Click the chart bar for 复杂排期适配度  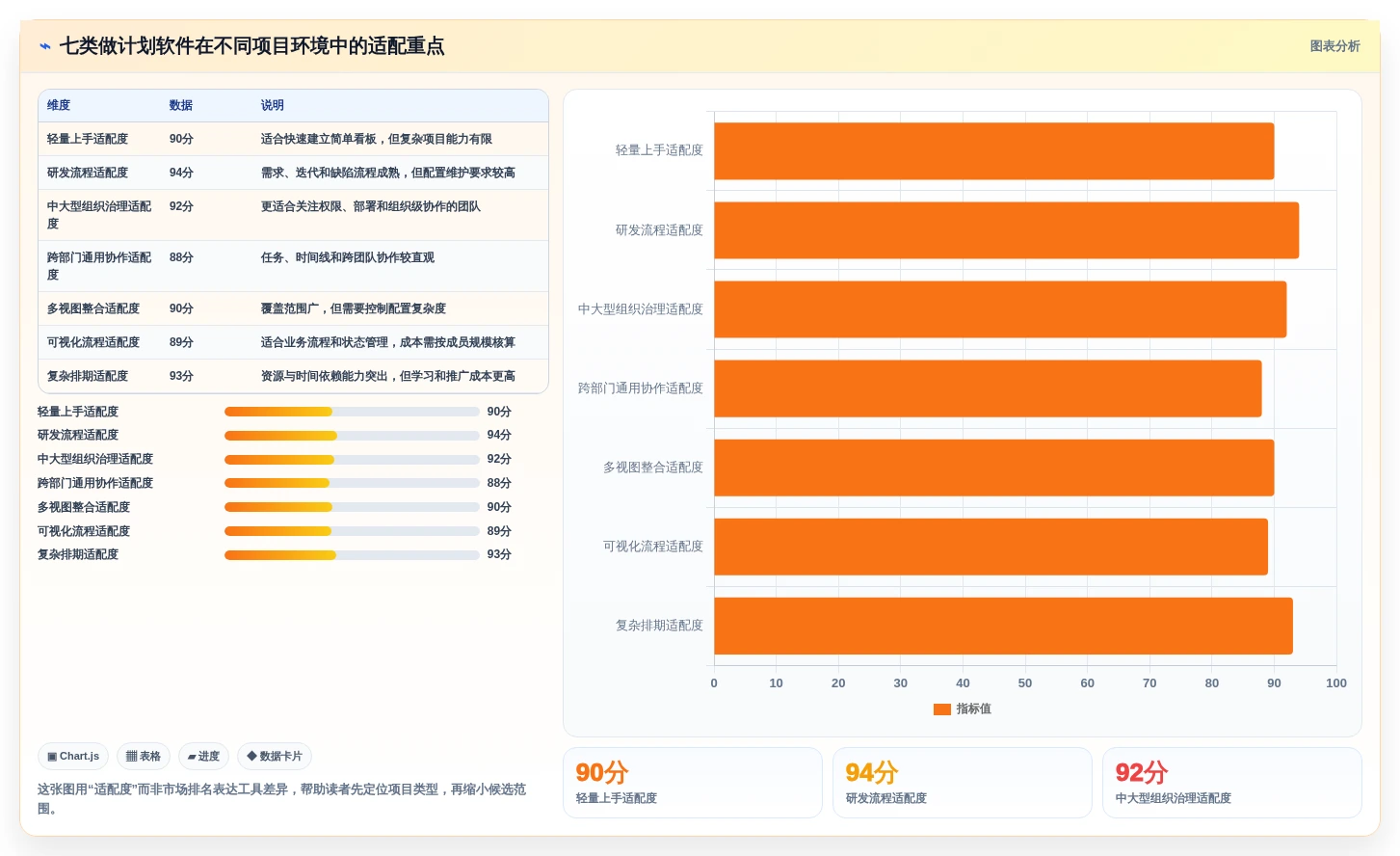tap(1003, 626)
